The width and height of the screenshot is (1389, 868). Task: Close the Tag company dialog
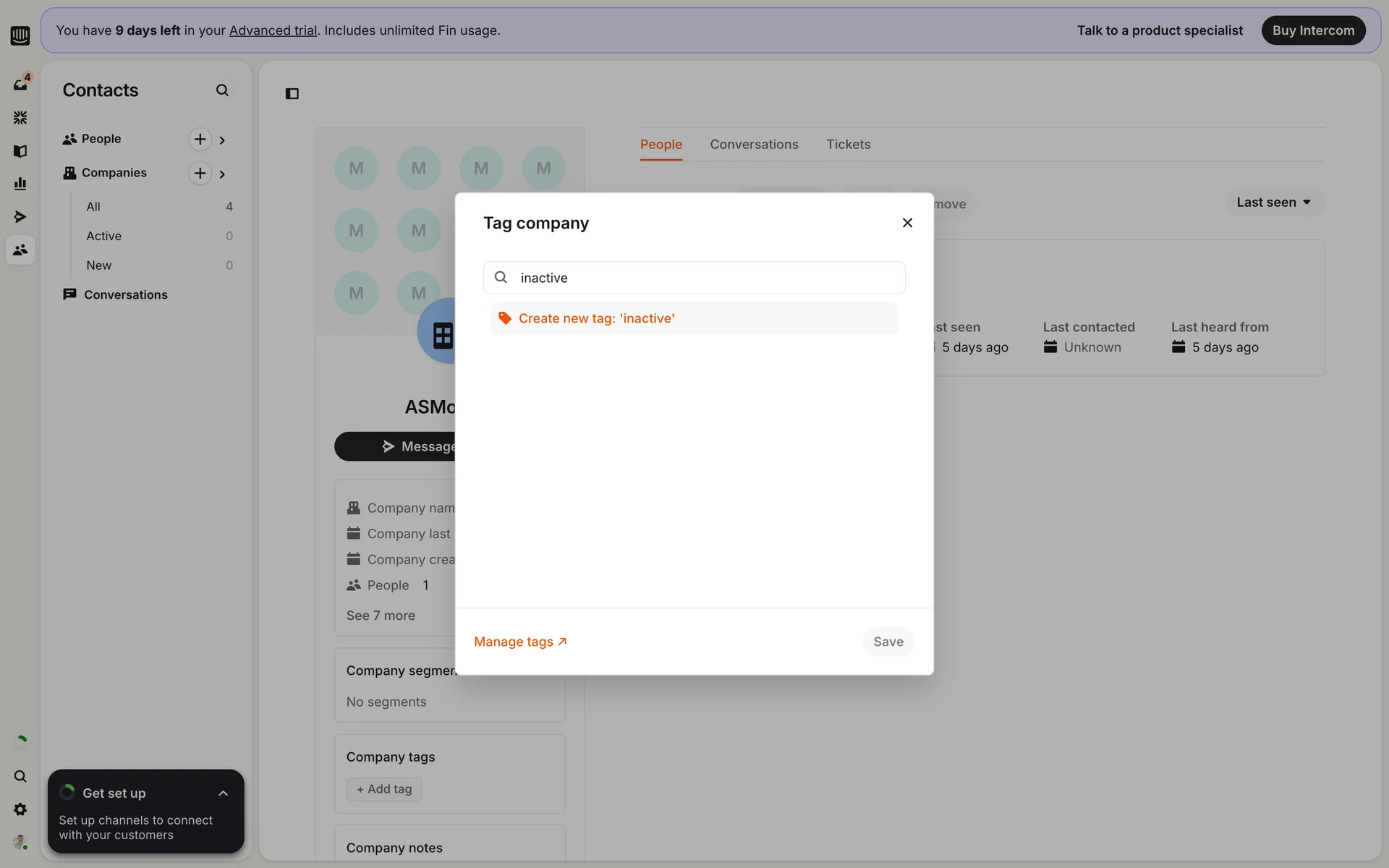[907, 223]
